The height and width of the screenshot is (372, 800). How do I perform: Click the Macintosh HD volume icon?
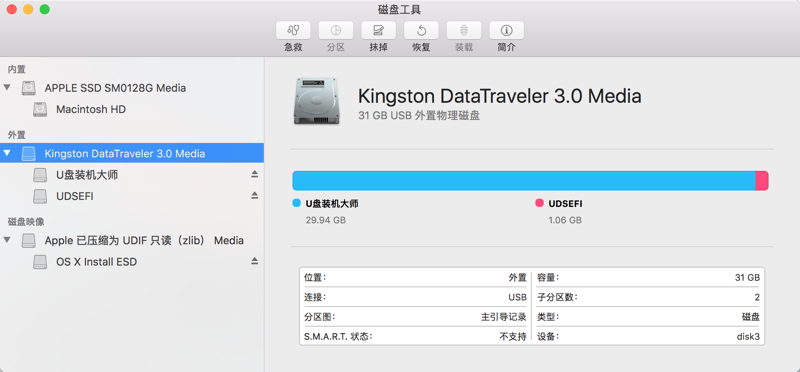click(x=40, y=109)
